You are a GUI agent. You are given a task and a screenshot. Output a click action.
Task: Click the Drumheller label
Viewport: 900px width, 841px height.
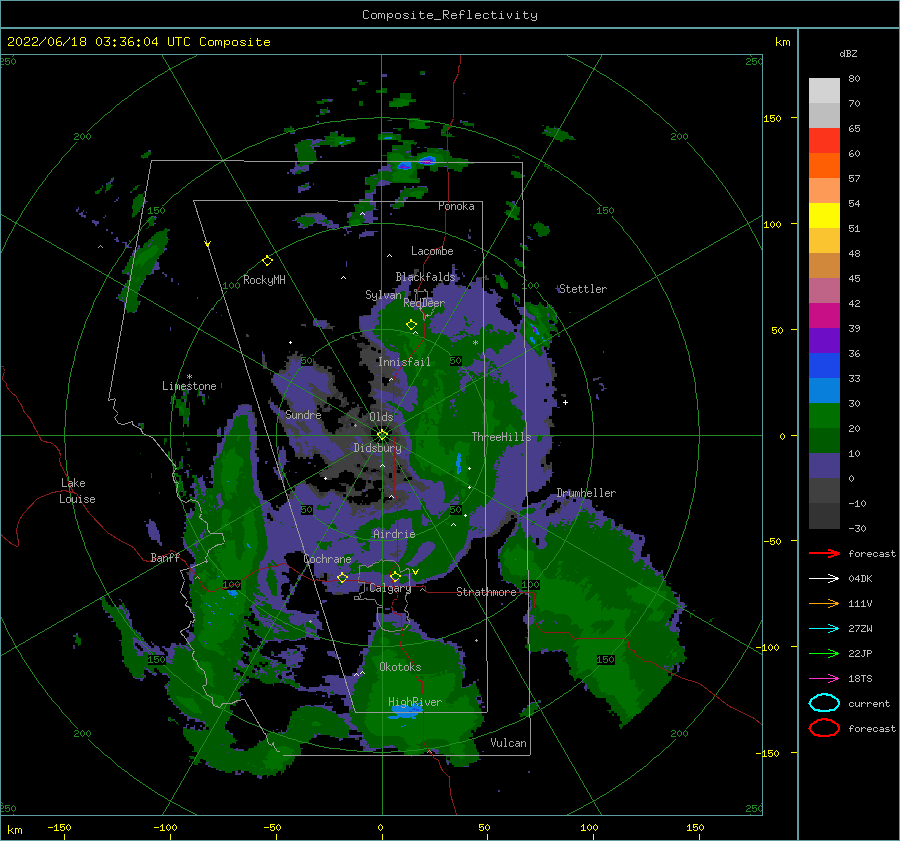(586, 493)
